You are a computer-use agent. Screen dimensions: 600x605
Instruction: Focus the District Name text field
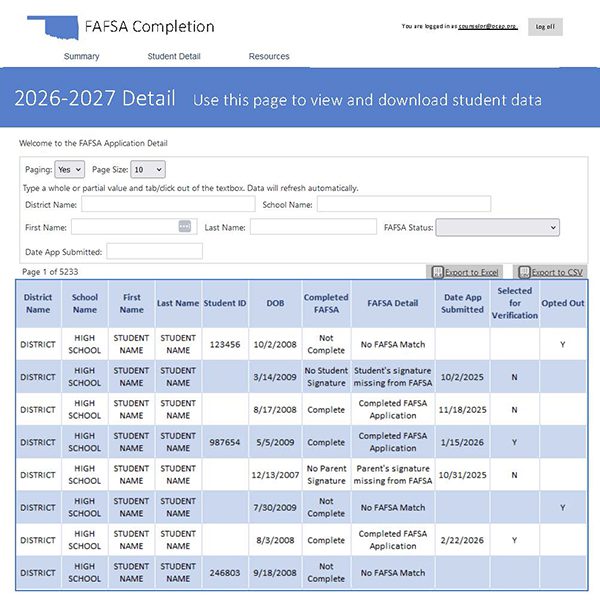(x=168, y=204)
